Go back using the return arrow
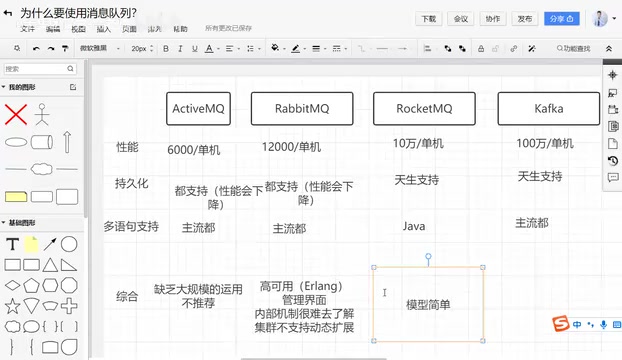 tap(8, 13)
